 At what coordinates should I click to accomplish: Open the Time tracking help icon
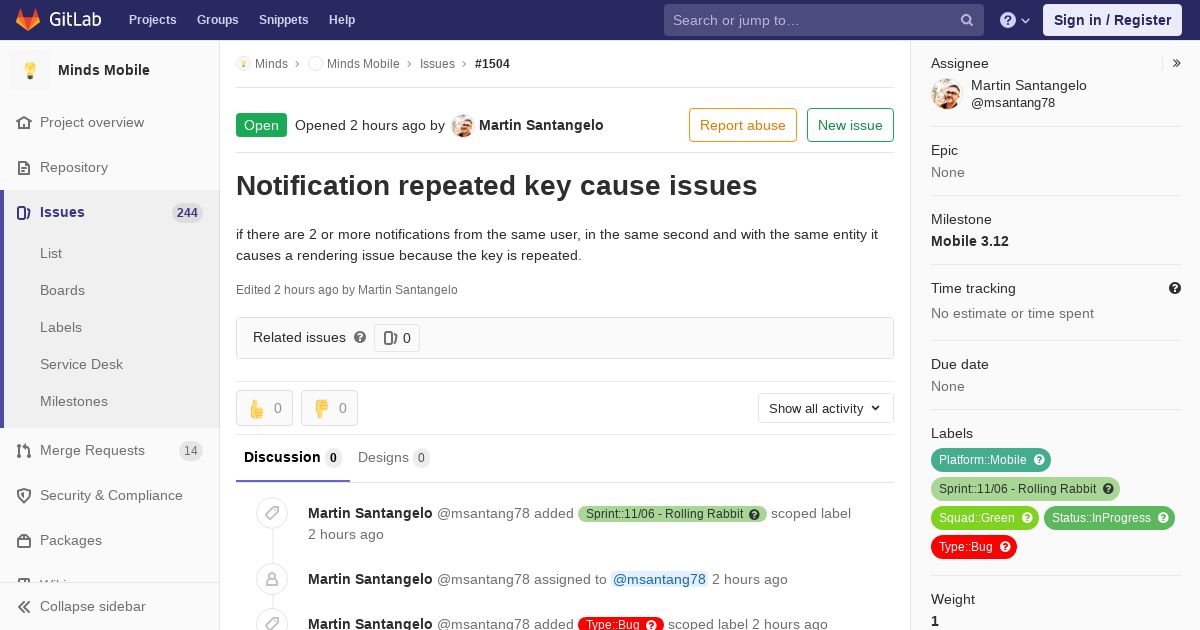point(1175,288)
